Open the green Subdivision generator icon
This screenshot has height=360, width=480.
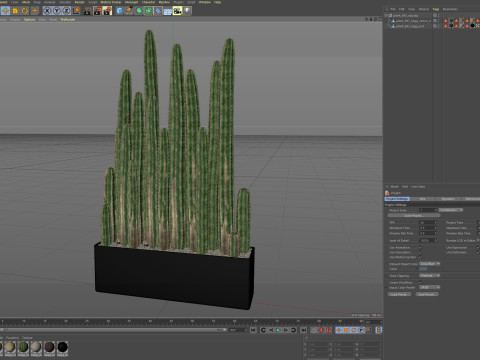(139, 11)
